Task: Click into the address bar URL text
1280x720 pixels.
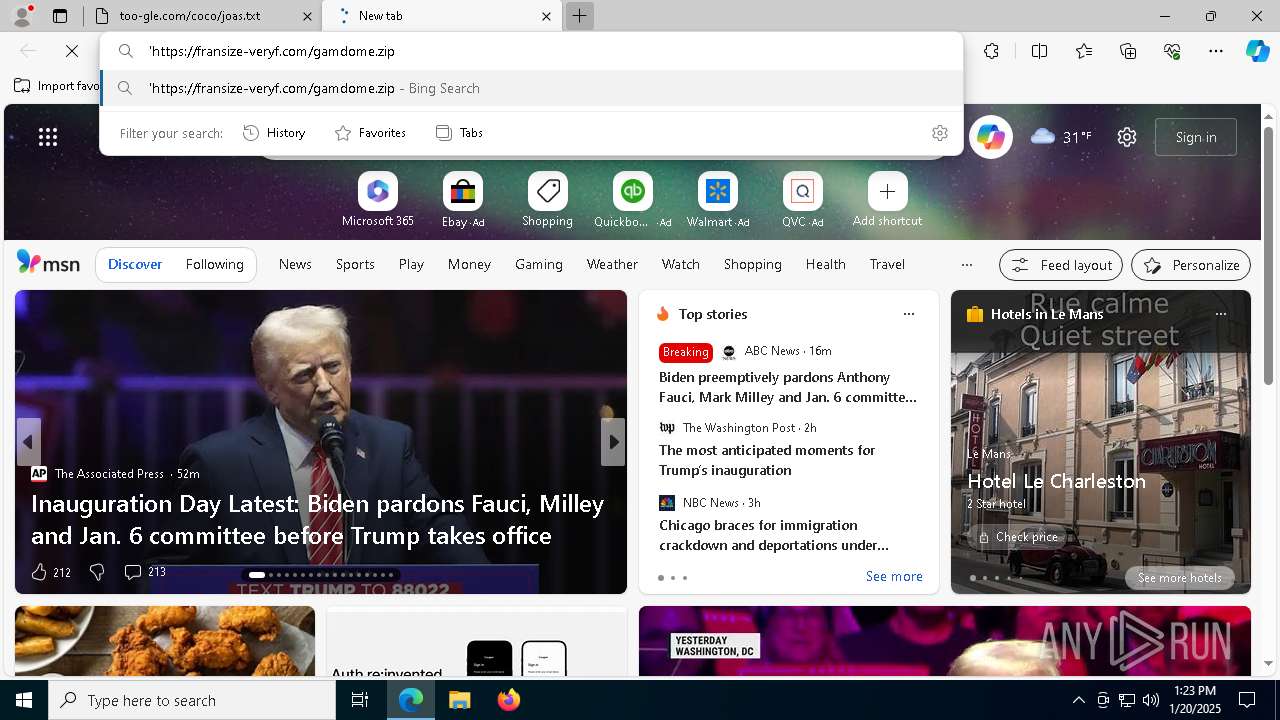Action: click(272, 51)
